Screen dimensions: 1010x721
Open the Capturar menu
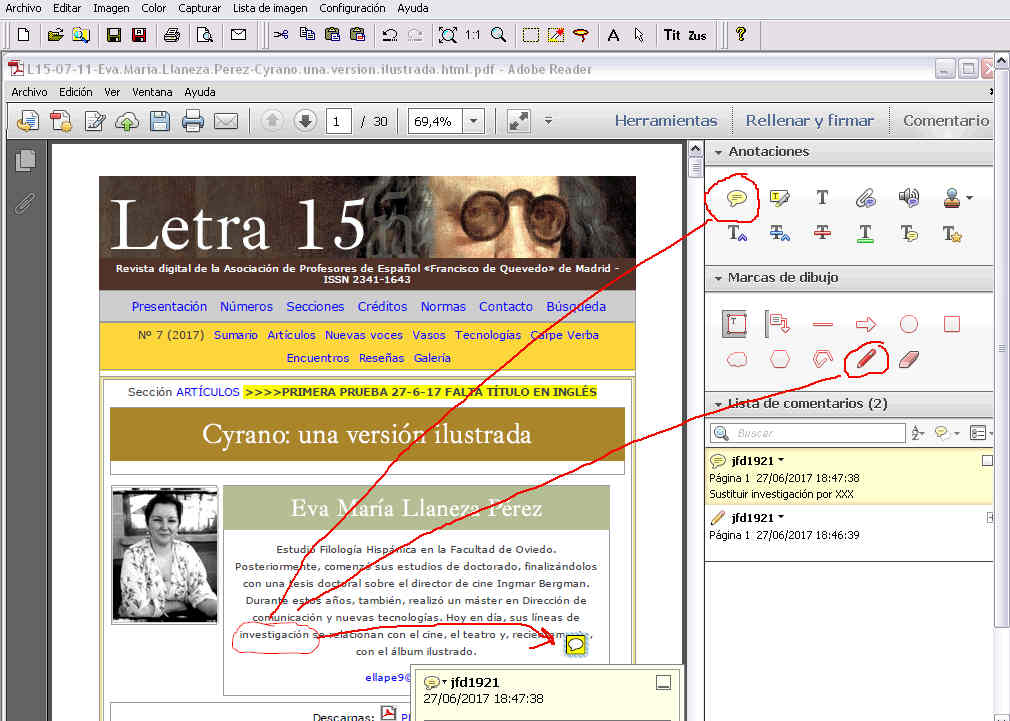pos(199,8)
